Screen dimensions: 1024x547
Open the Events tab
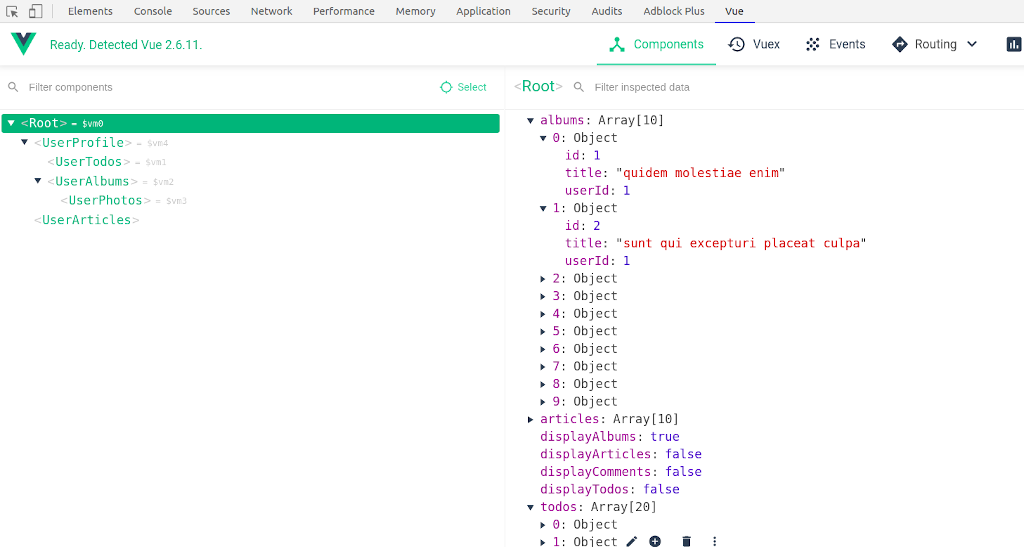pyautogui.click(x=835, y=44)
